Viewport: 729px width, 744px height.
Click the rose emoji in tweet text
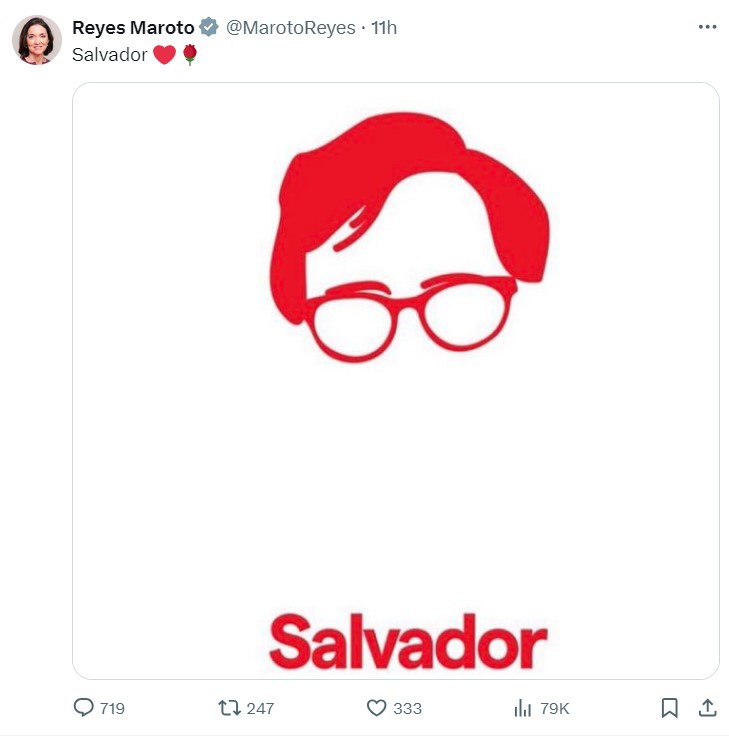[190, 55]
